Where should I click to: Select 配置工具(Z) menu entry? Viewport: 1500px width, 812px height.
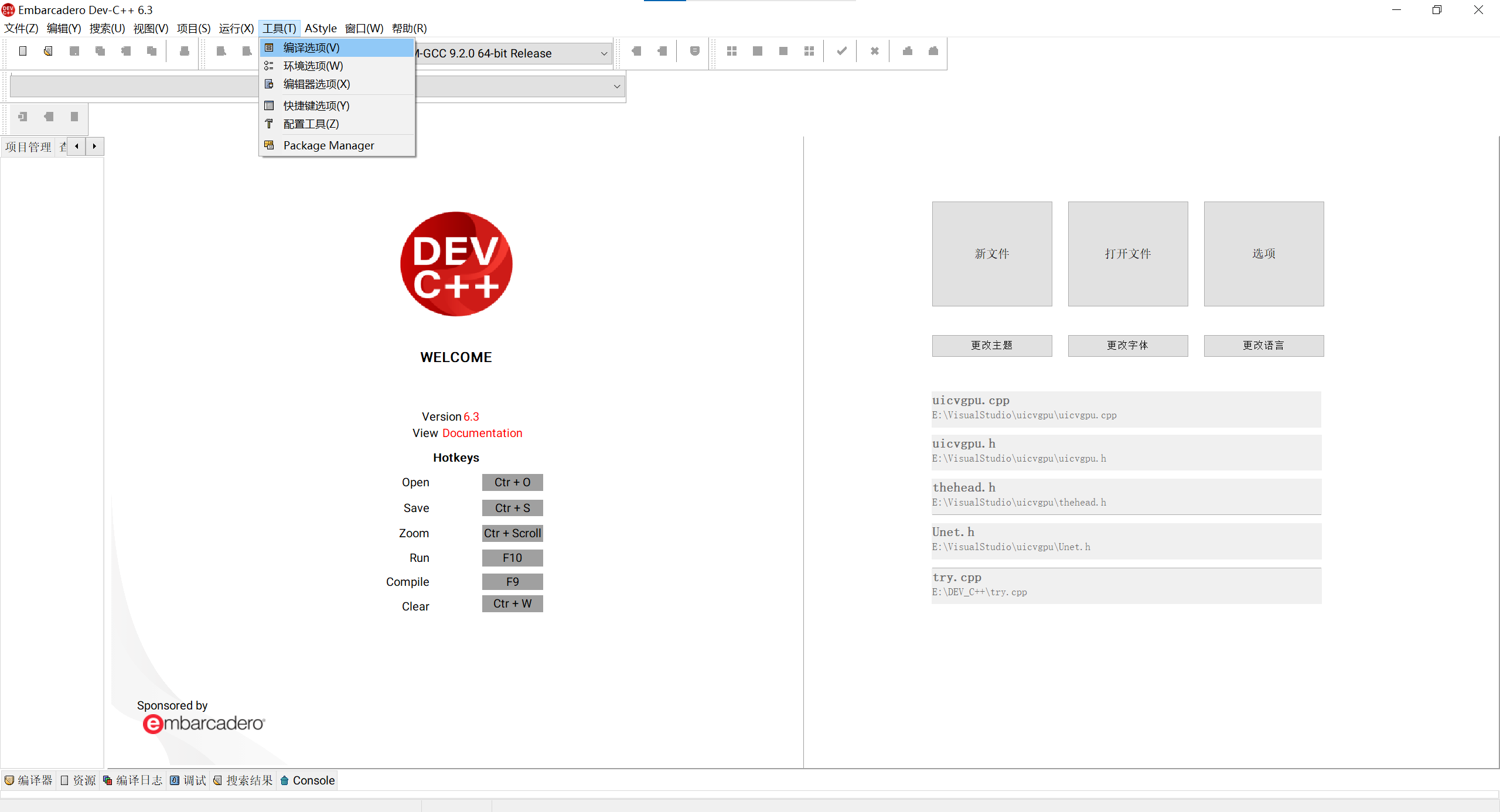(x=337, y=124)
